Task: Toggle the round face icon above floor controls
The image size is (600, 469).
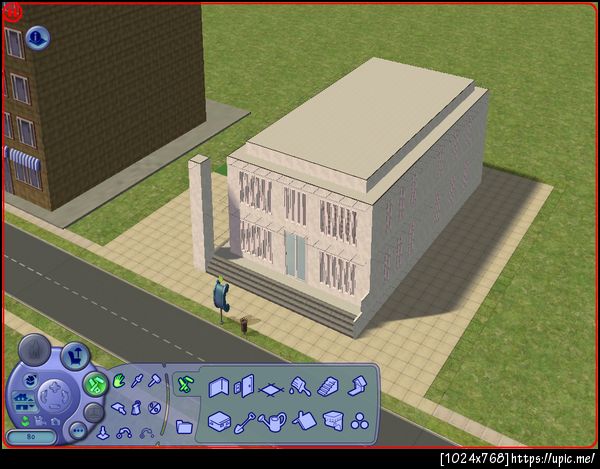Action: (30, 381)
